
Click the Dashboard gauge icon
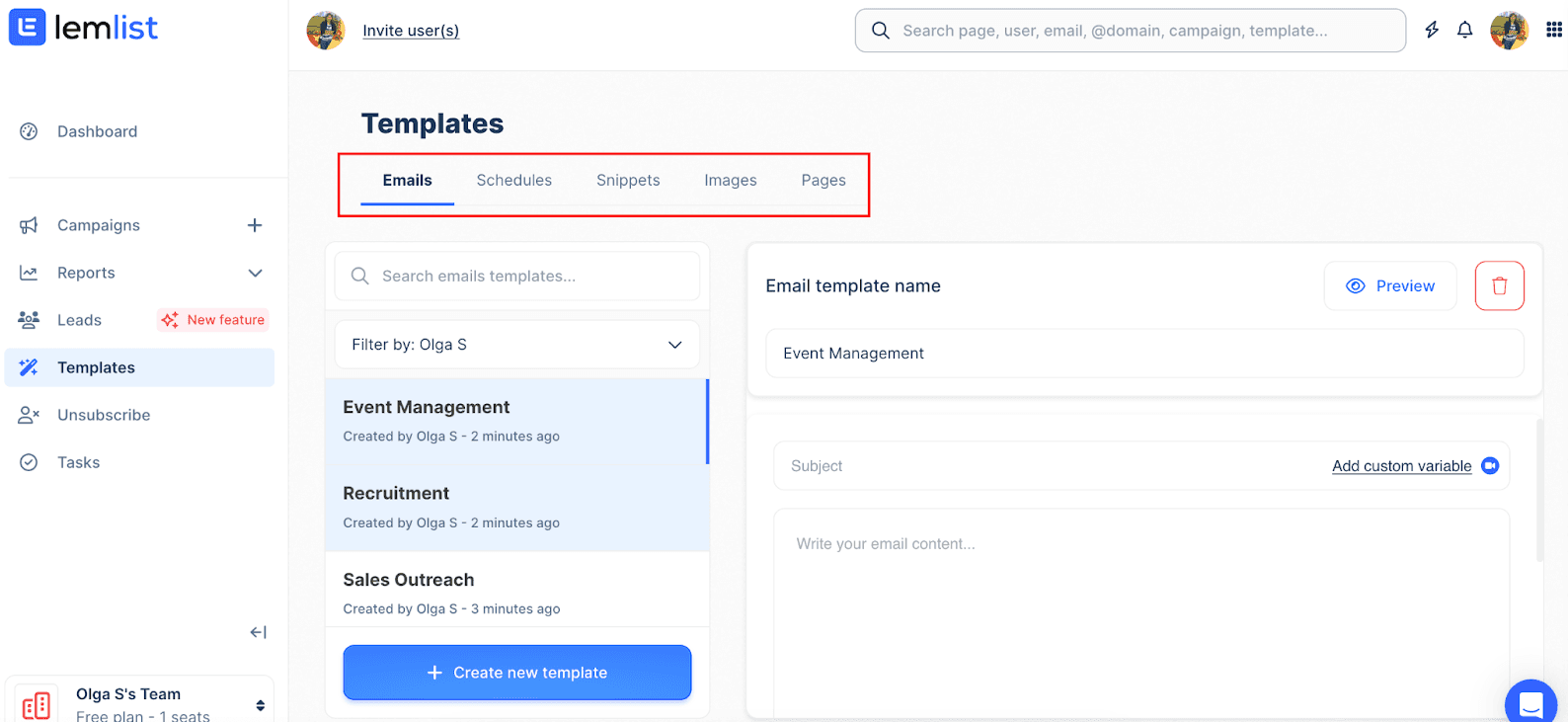coord(29,131)
